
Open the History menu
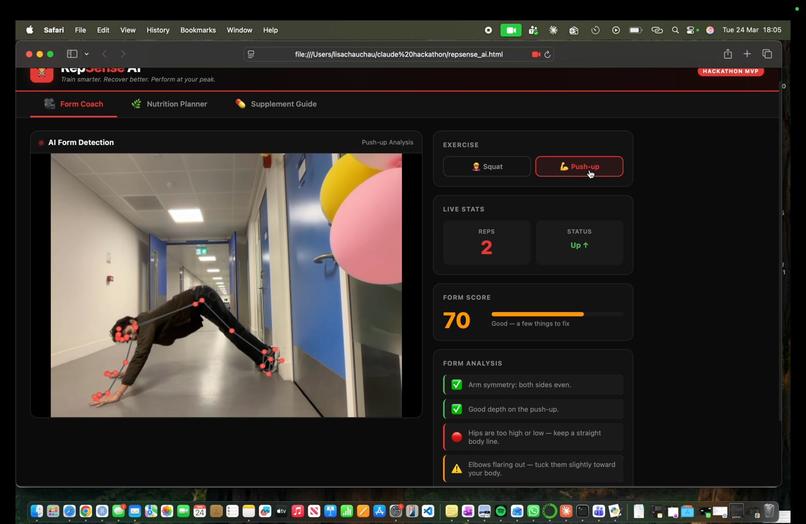(158, 30)
